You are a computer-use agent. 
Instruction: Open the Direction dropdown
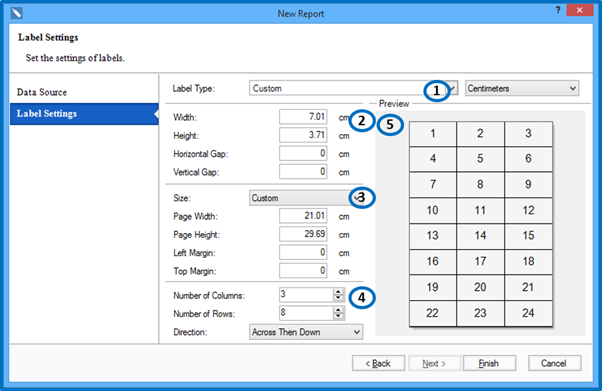(306, 332)
